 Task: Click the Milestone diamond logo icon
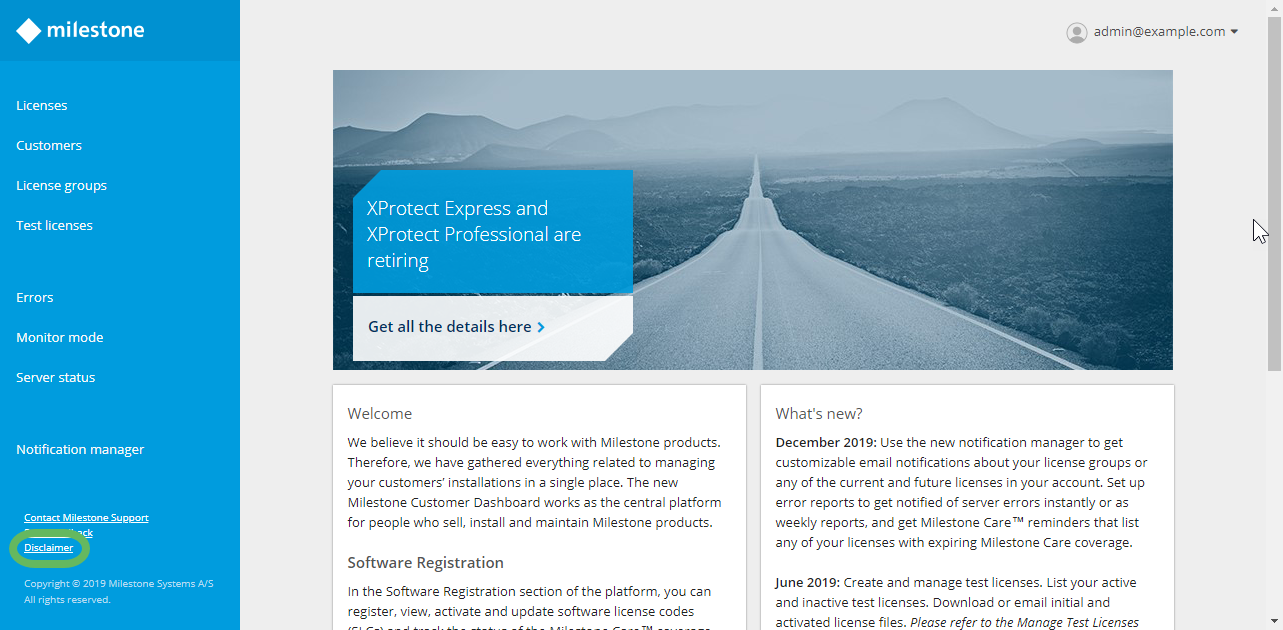29,31
